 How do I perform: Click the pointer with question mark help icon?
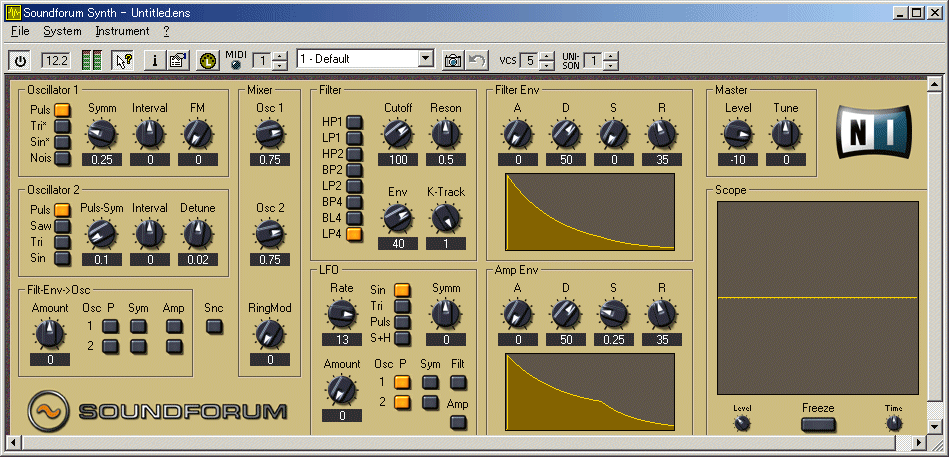[x=123, y=60]
